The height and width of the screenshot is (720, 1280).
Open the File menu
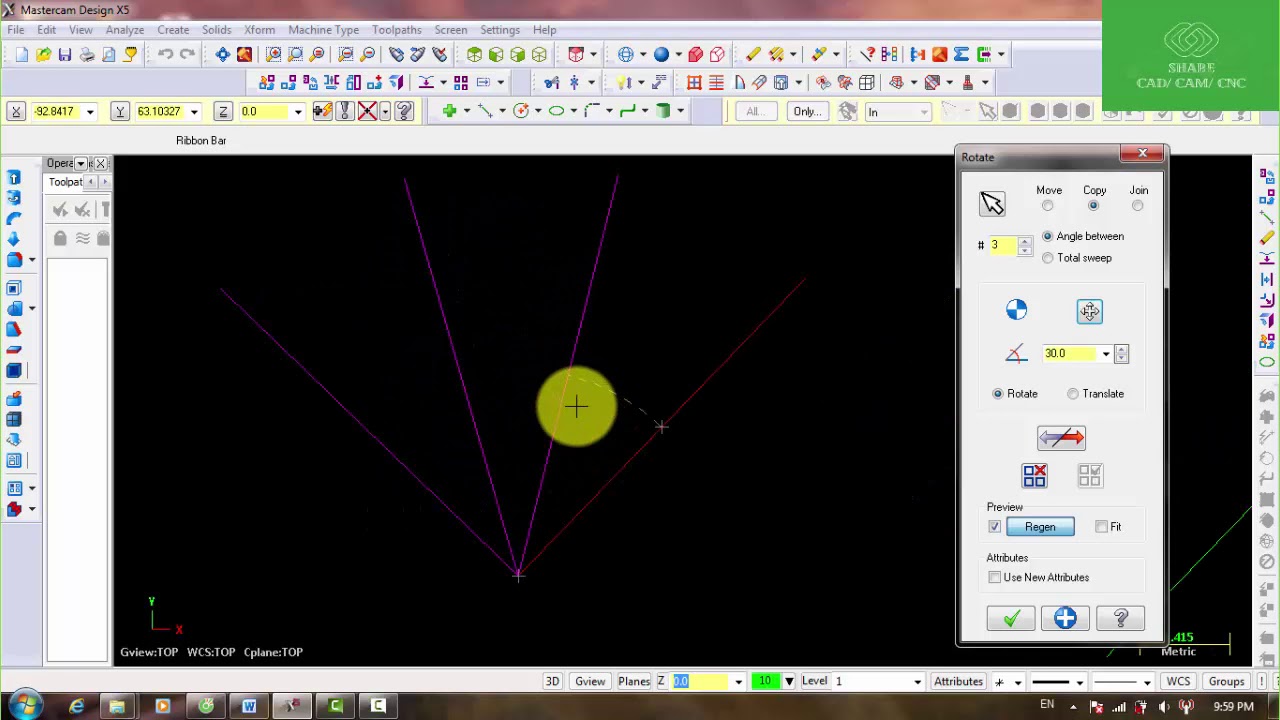point(16,30)
